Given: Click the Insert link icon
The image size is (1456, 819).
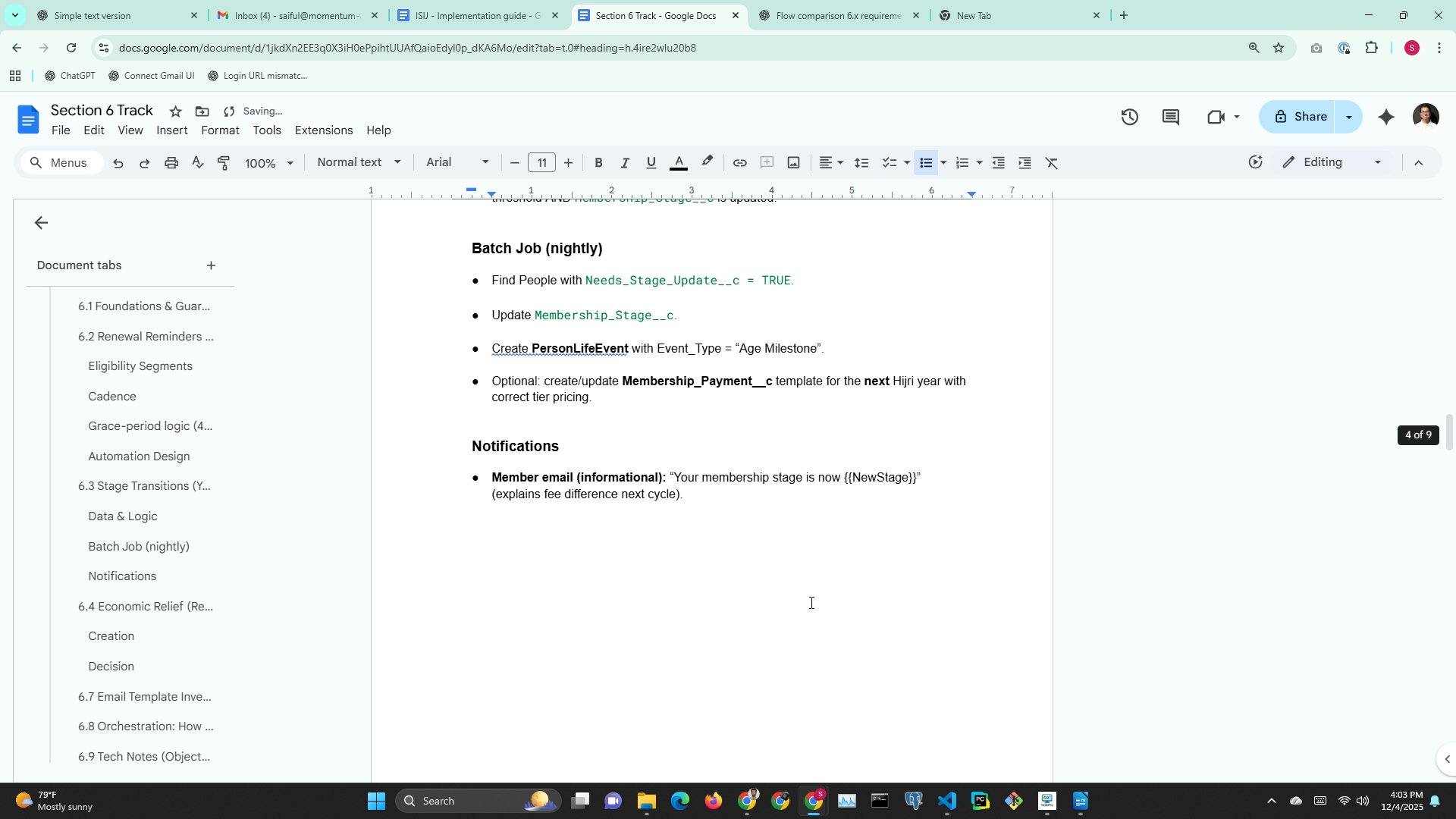Looking at the screenshot, I should (739, 163).
